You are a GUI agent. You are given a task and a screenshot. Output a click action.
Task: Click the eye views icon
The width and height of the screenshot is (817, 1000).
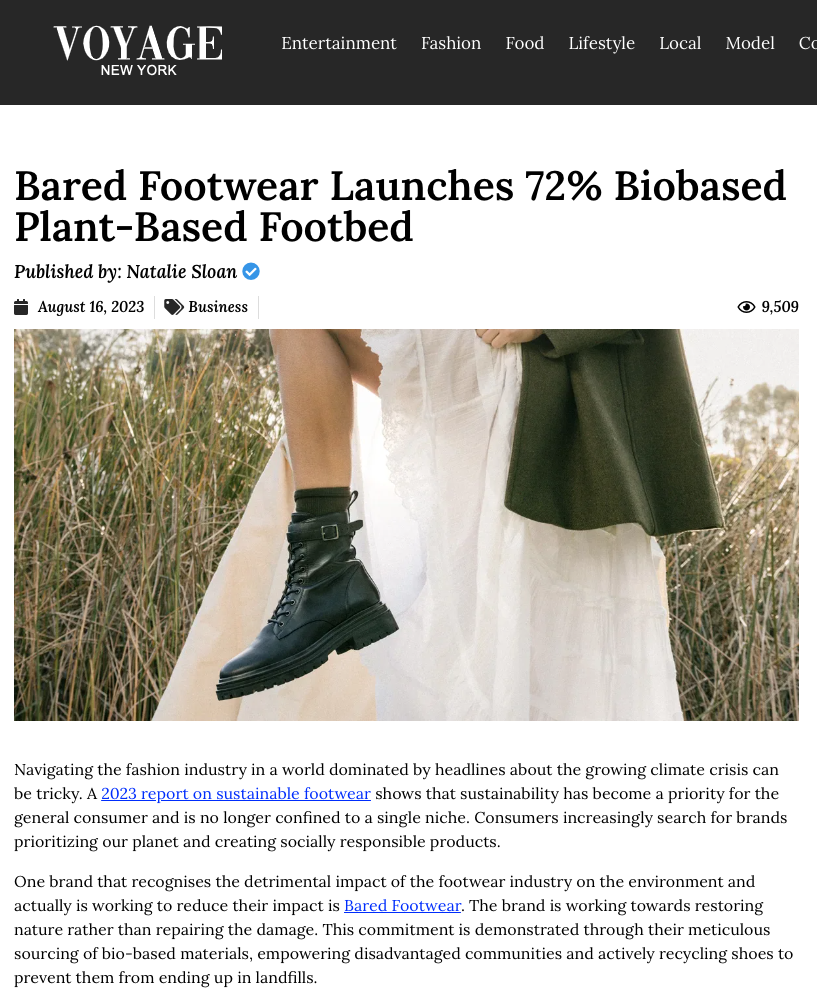click(x=746, y=307)
